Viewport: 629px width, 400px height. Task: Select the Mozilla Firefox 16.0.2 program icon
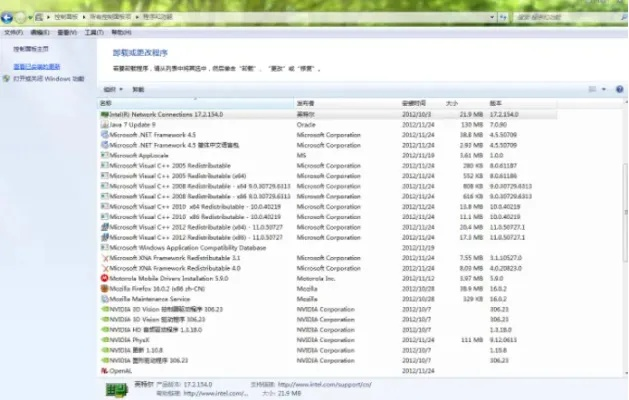tap(105, 289)
